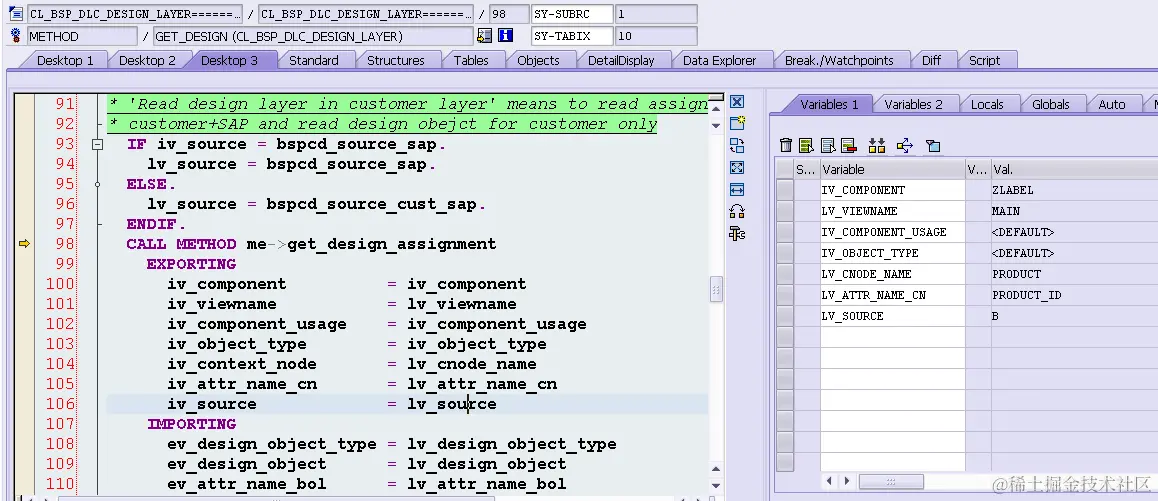Screen dimensions: 1158x501
Task: Click variable name LV_VIEWNAME
Action: [859, 211]
